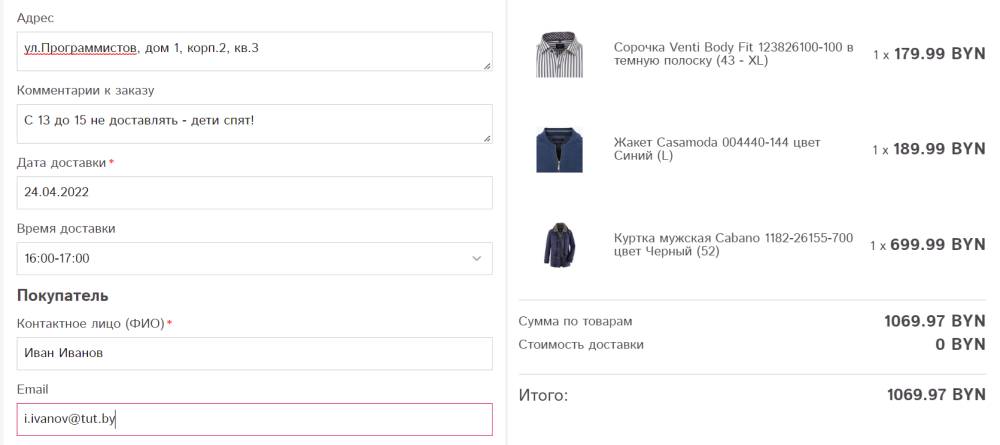Open the delivery time dropdown chevron
The width and height of the screenshot is (1000, 445).
pos(476,258)
